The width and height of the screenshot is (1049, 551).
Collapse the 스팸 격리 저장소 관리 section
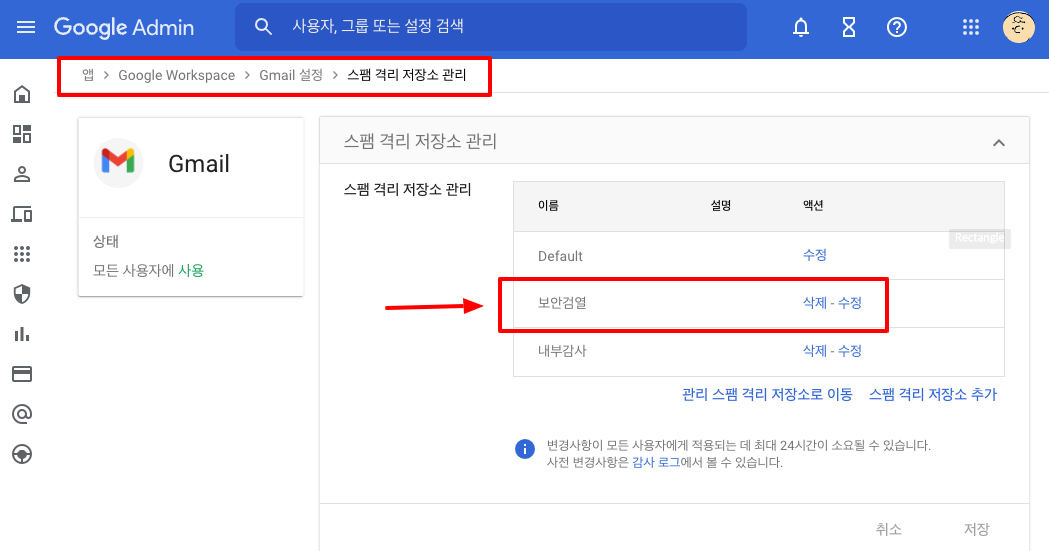(999, 142)
